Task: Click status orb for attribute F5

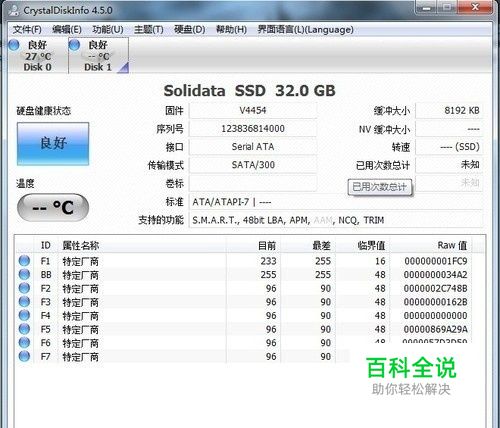Action: coord(24,329)
